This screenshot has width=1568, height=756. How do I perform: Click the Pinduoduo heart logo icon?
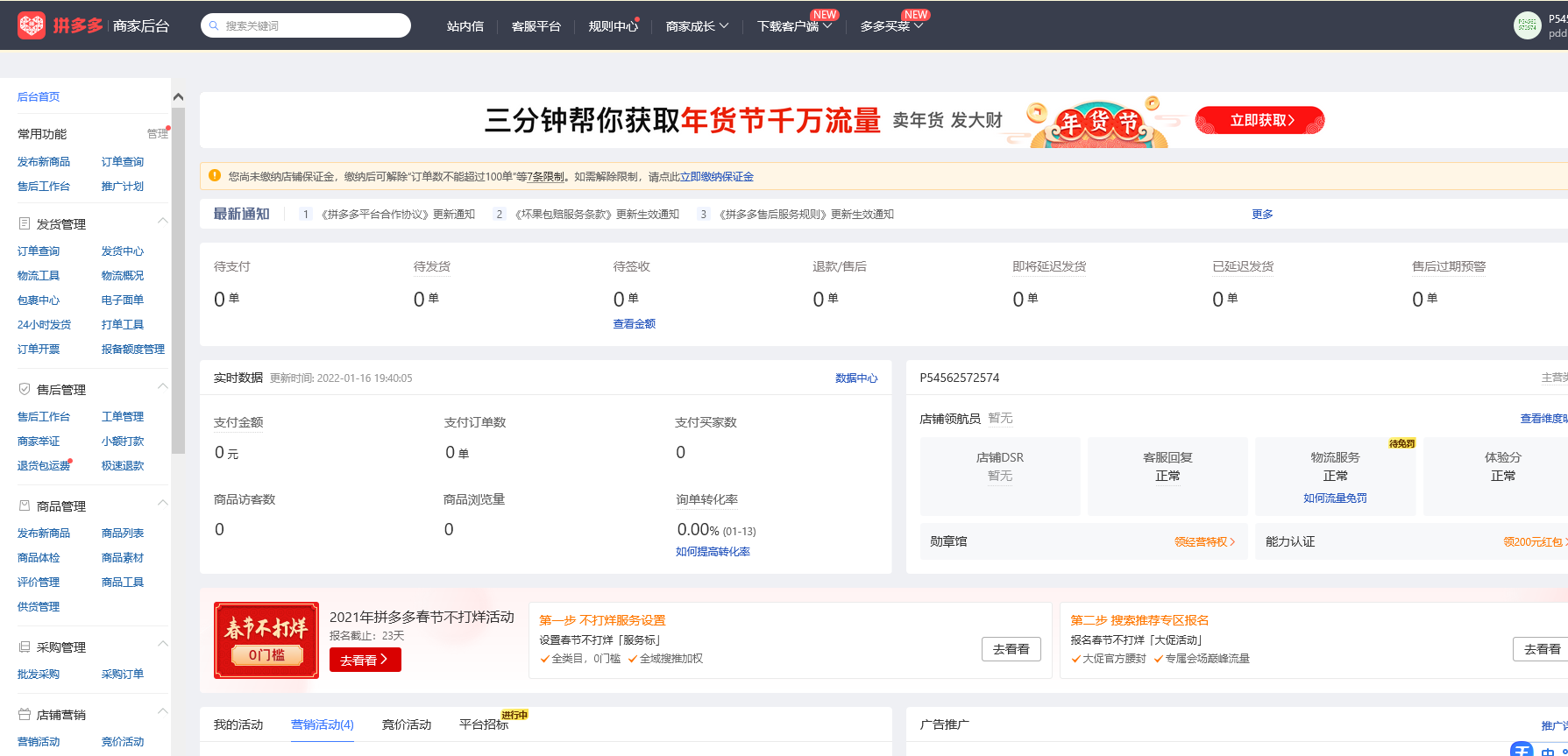(x=32, y=25)
